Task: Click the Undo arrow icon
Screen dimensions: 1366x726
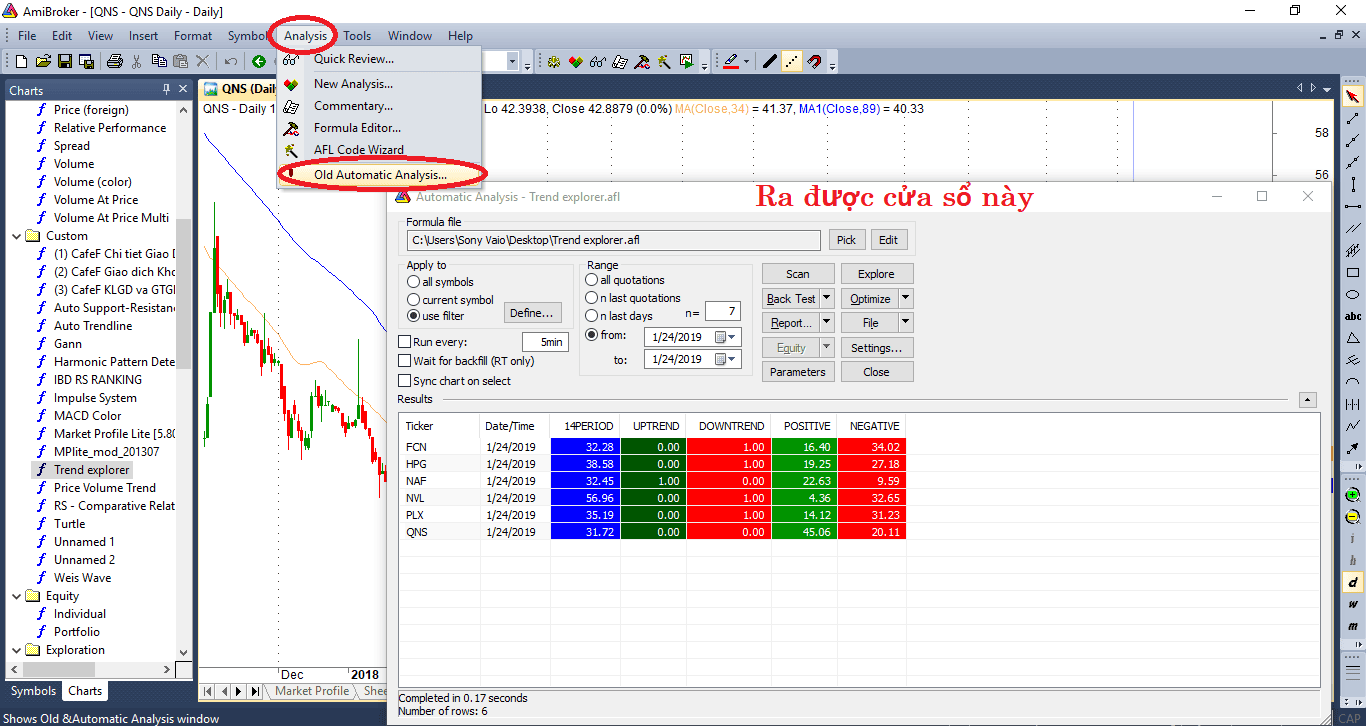Action: tap(231, 61)
